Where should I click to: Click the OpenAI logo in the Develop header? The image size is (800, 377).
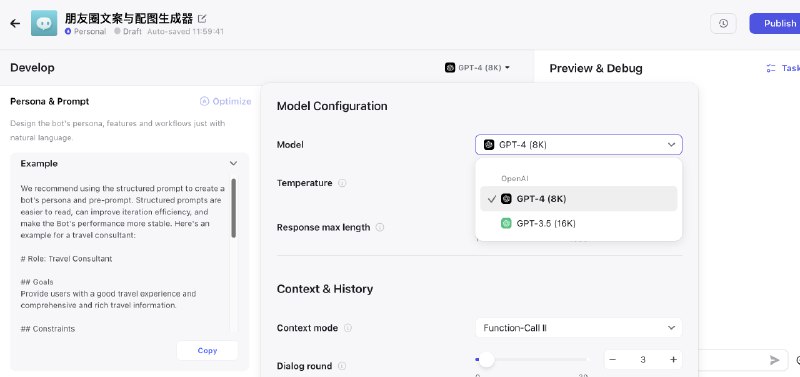click(449, 67)
